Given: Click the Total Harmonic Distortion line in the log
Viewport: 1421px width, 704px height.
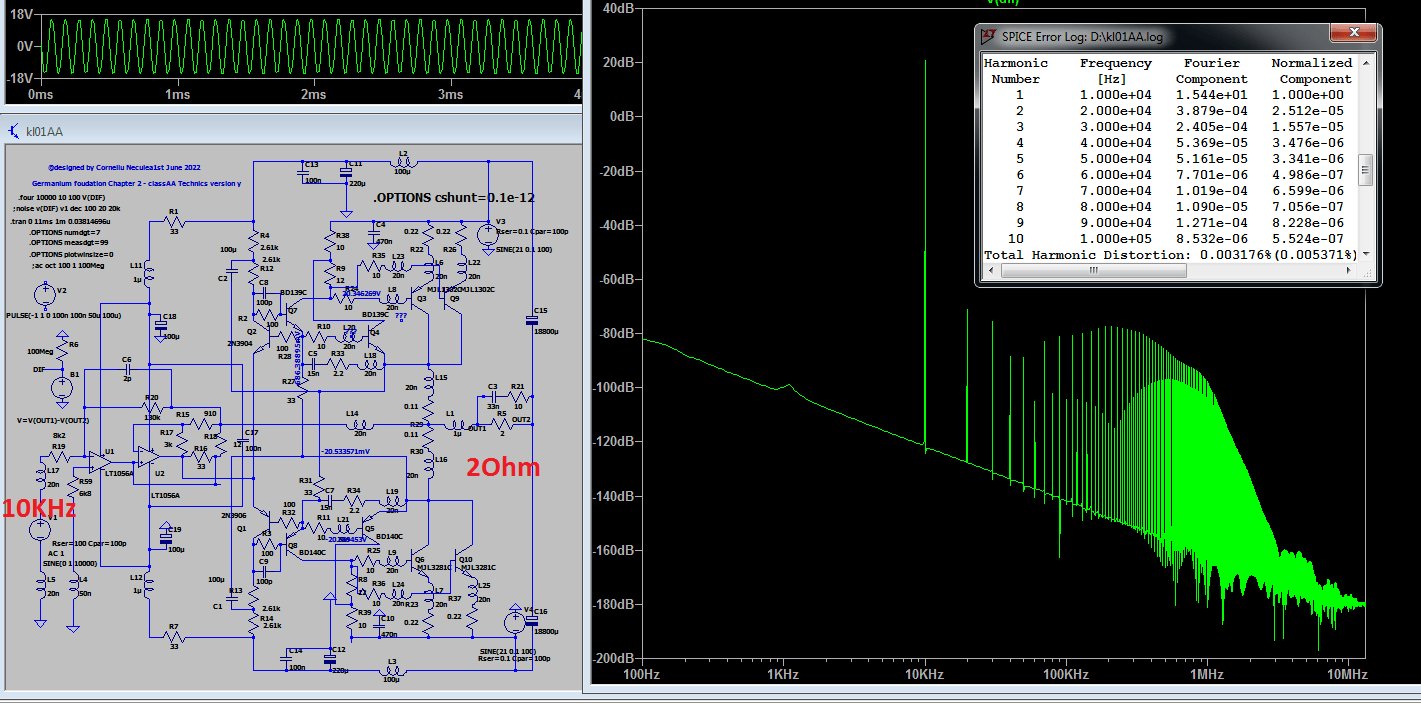Looking at the screenshot, I should [x=1169, y=254].
